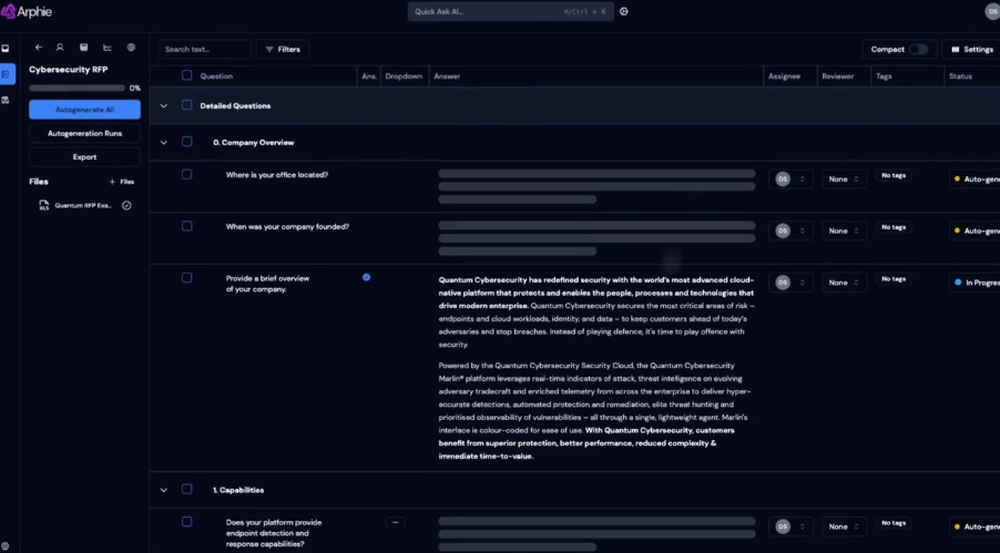
Task: Open the Filters button
Action: (283, 49)
